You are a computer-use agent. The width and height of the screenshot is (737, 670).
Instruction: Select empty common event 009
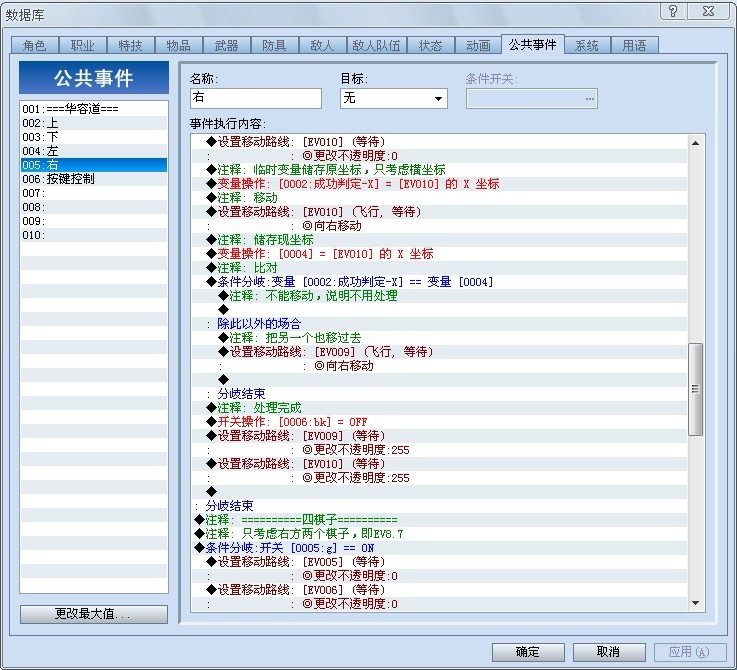pos(94,221)
